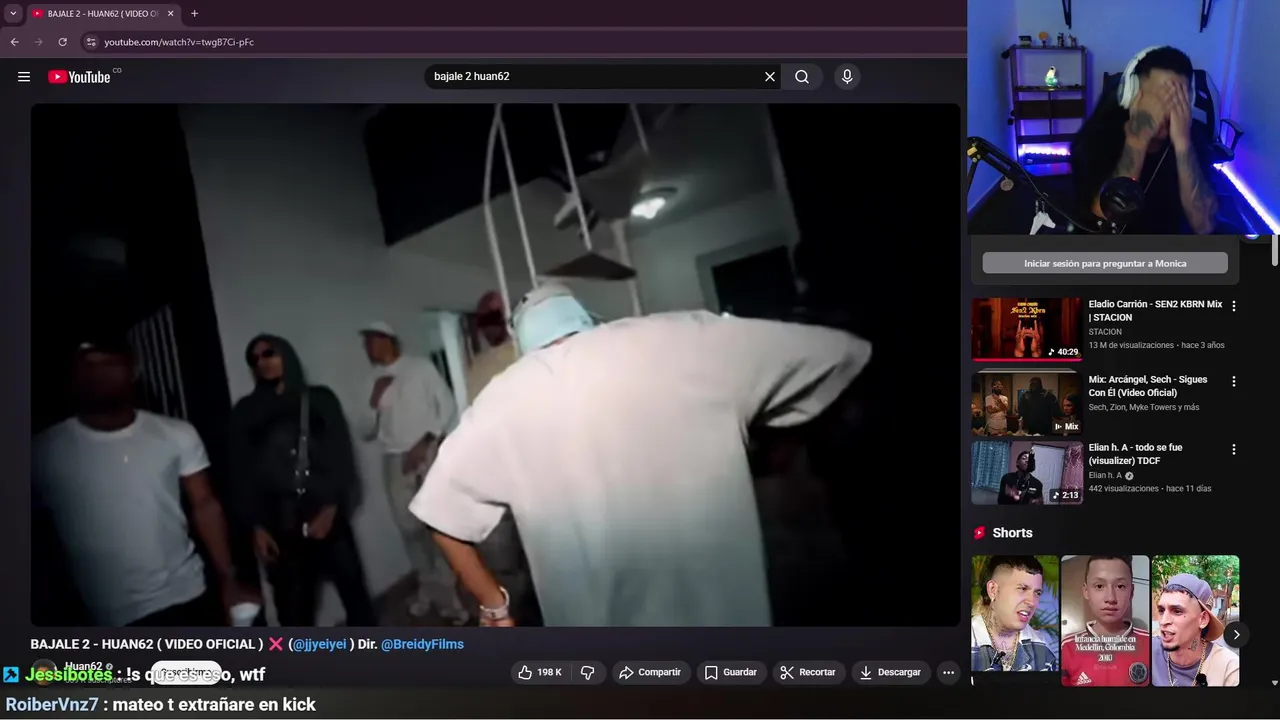The image size is (1280, 720).
Task: Go to the YouTube home logo
Action: pos(79,77)
